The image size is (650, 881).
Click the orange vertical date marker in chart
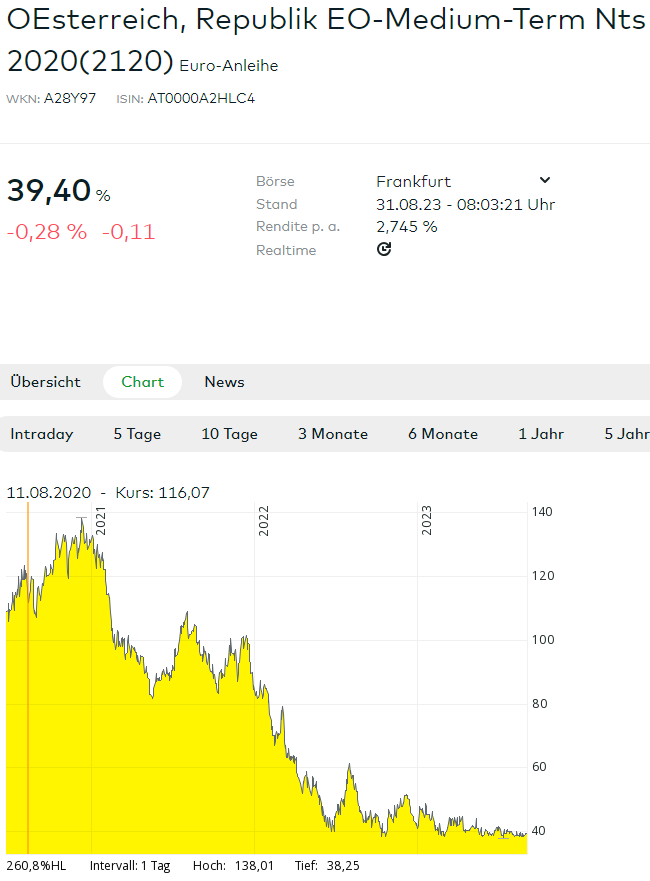click(28, 680)
